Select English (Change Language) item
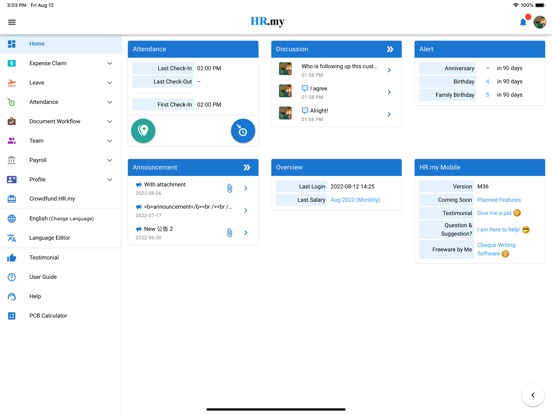 (x=61, y=219)
